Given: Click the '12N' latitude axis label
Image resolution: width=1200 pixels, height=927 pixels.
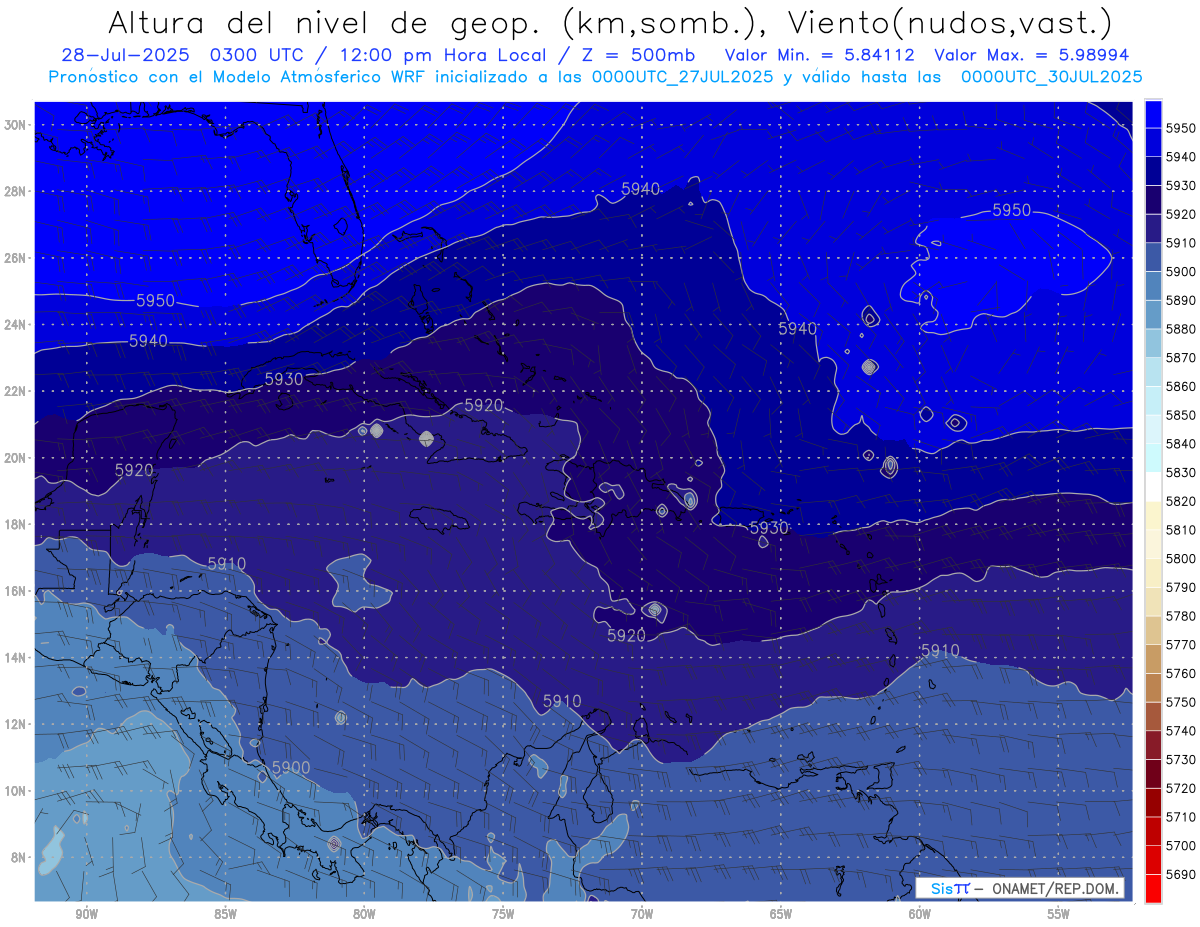Looking at the screenshot, I should point(14,724).
